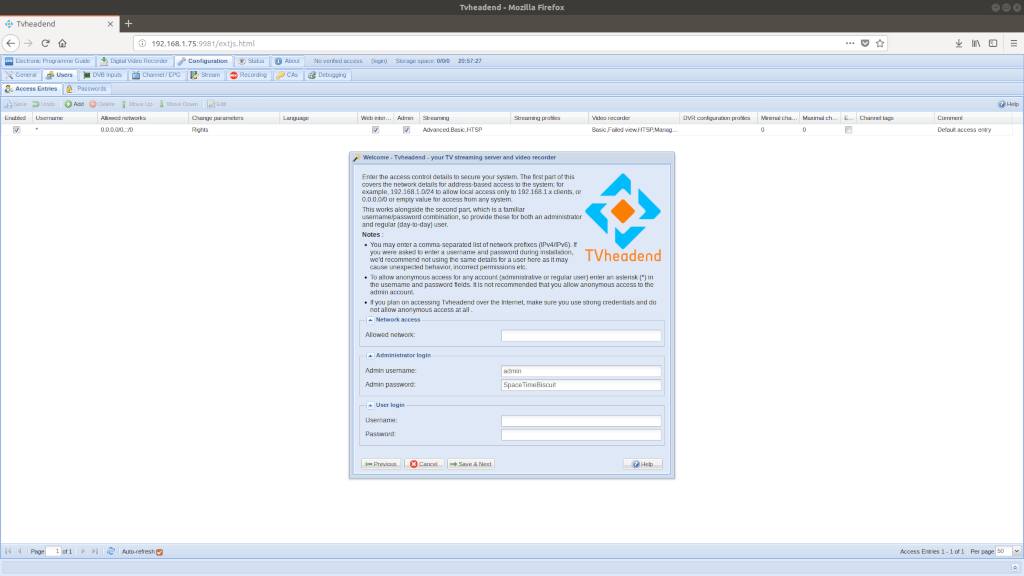Click the (login) link in the top bar
Screen dimensions: 1024x576
(x=379, y=61)
